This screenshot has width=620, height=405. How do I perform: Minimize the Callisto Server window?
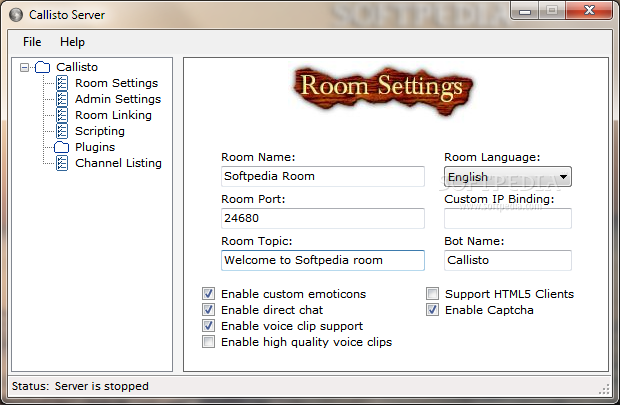(x=525, y=11)
